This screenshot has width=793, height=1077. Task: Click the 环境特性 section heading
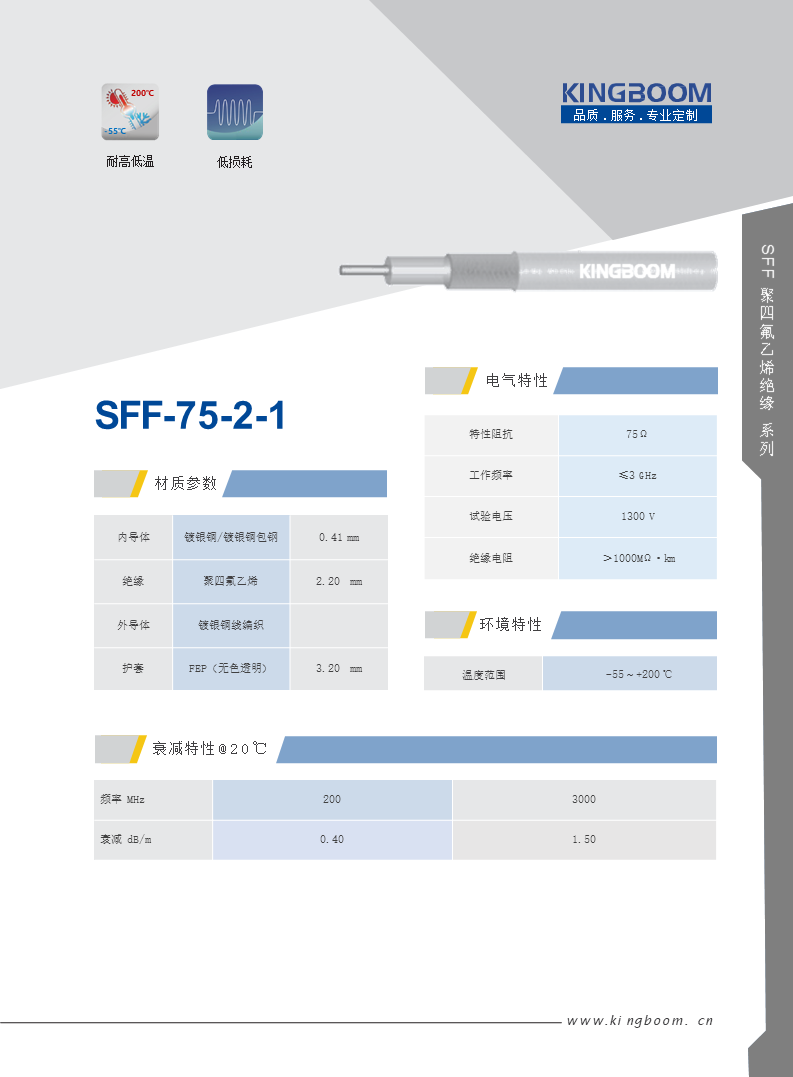(510, 624)
